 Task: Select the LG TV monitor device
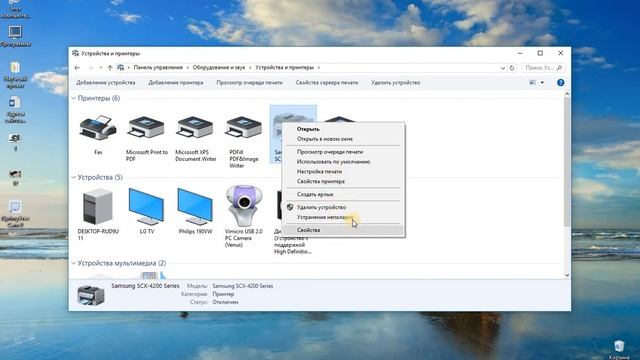[146, 207]
